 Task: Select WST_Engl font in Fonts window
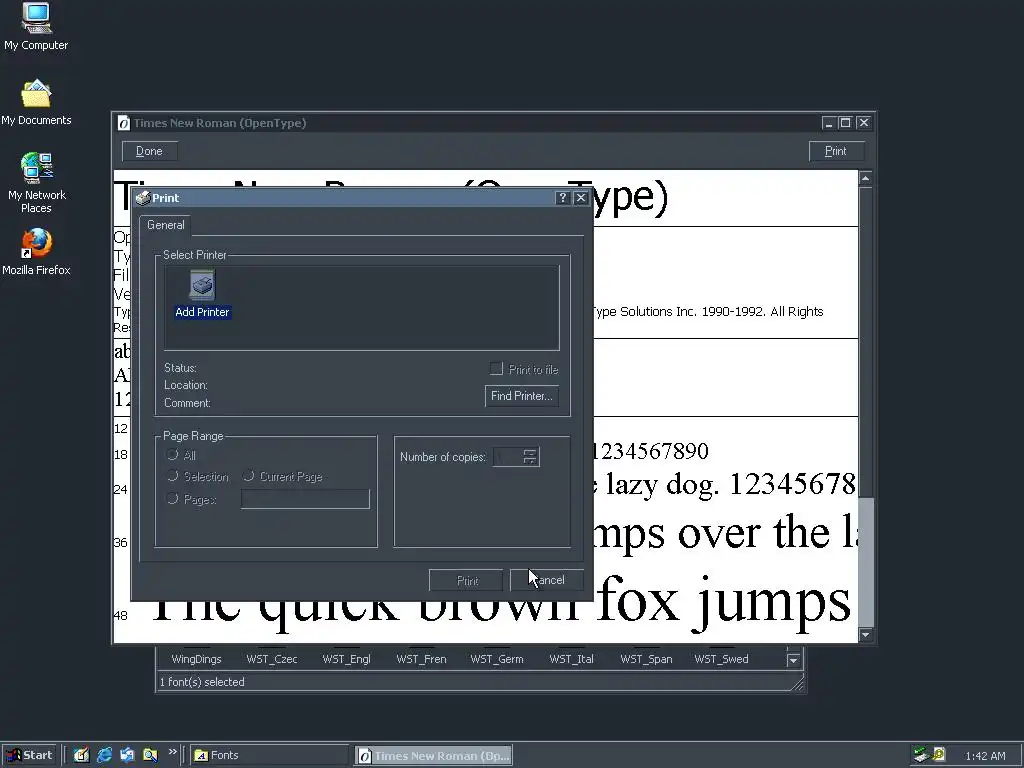pos(346,659)
